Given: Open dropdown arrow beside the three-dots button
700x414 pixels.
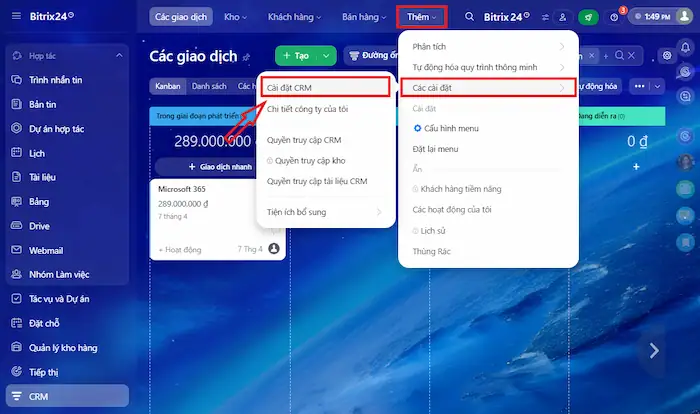Looking at the screenshot, I should click(x=657, y=86).
